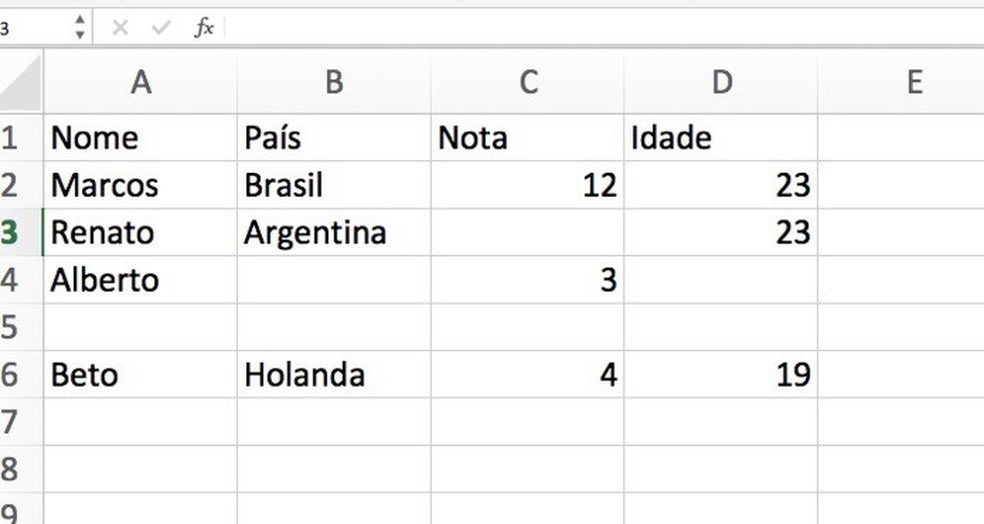This screenshot has width=984, height=524.
Task: Click the Name Box cell reference field
Action: [x=35, y=28]
